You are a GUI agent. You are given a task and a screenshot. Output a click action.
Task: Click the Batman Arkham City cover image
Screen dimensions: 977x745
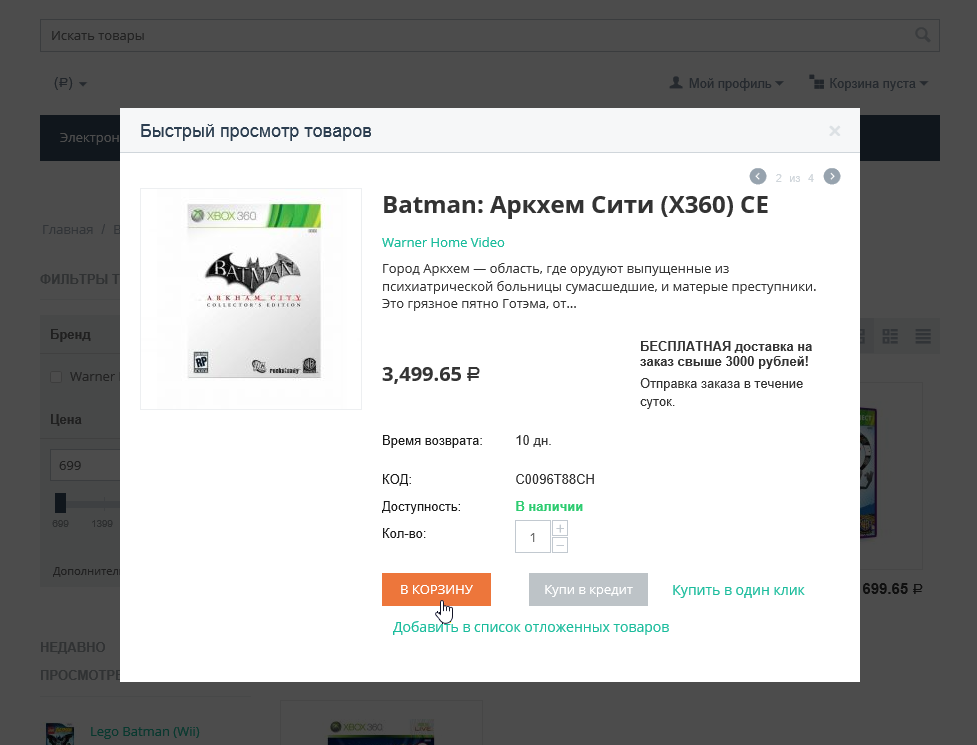[251, 298]
